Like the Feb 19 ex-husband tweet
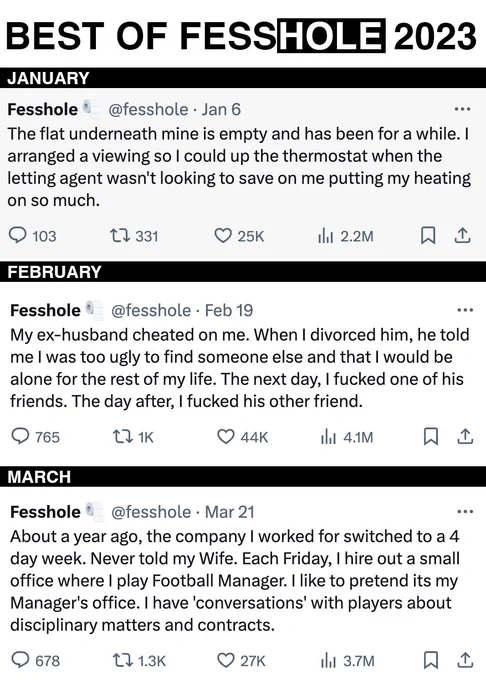 coord(243,437)
